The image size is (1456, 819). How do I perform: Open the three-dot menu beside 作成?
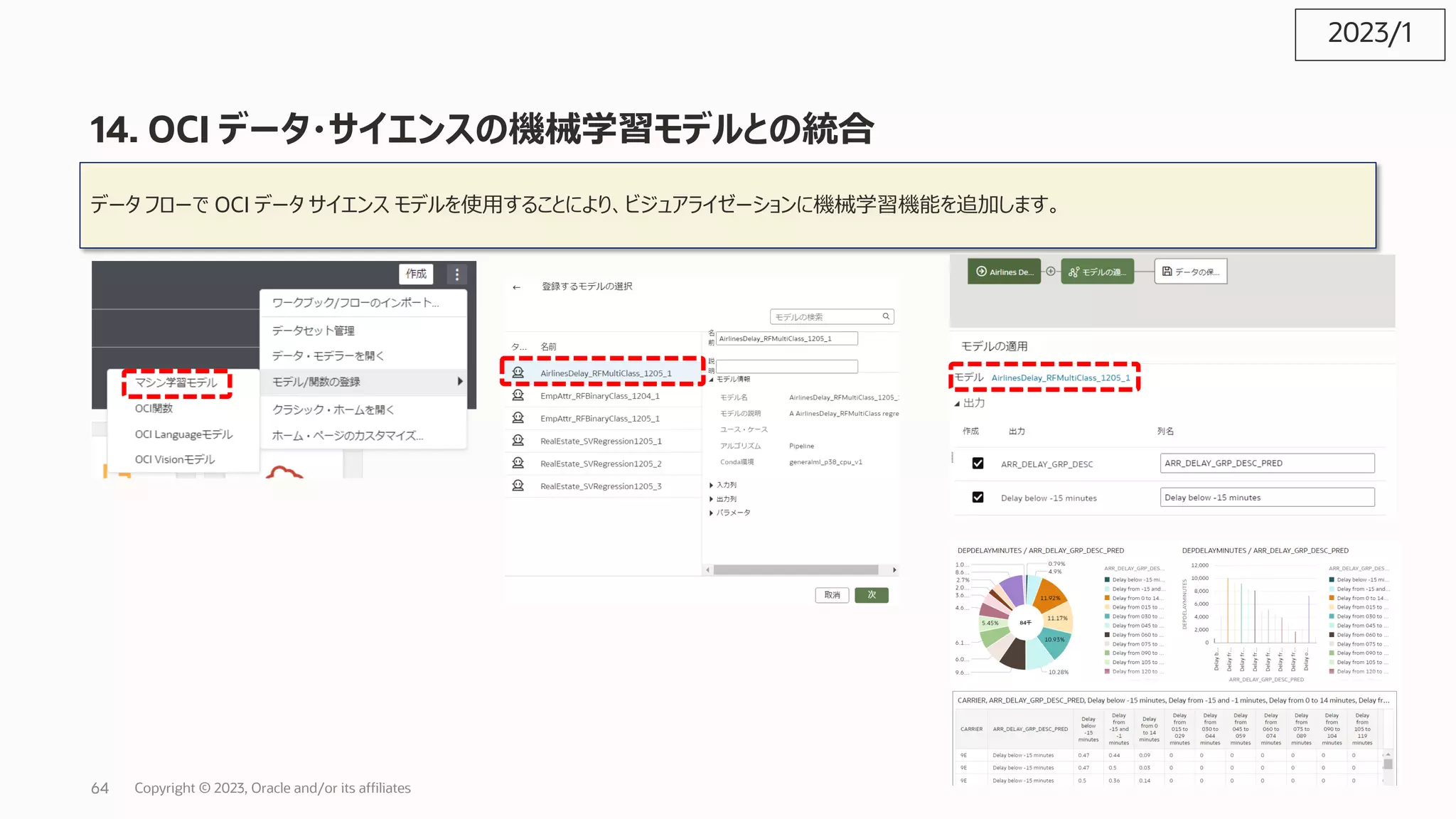click(x=456, y=274)
